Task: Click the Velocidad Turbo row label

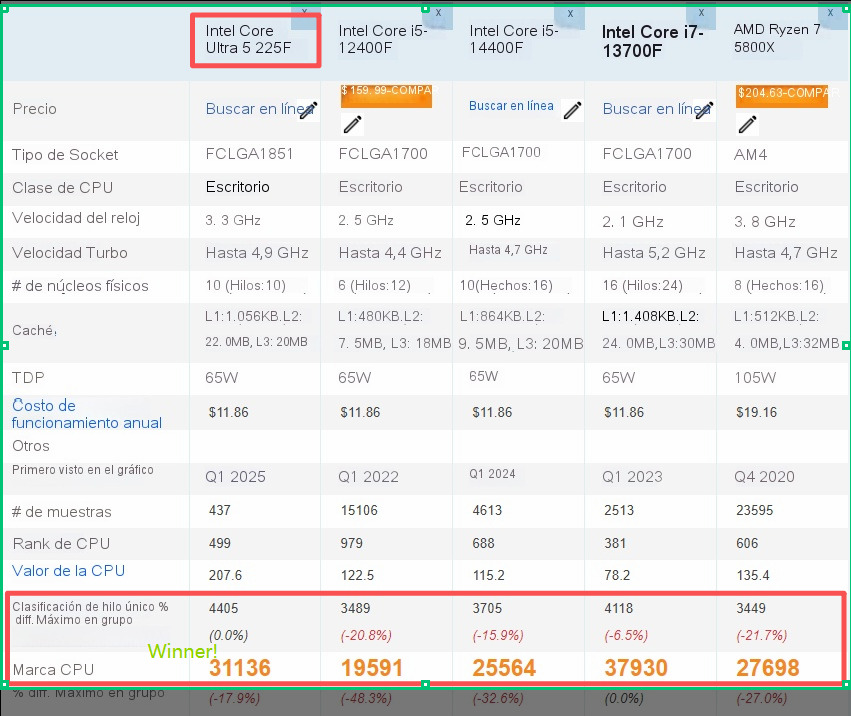Action: [69, 253]
